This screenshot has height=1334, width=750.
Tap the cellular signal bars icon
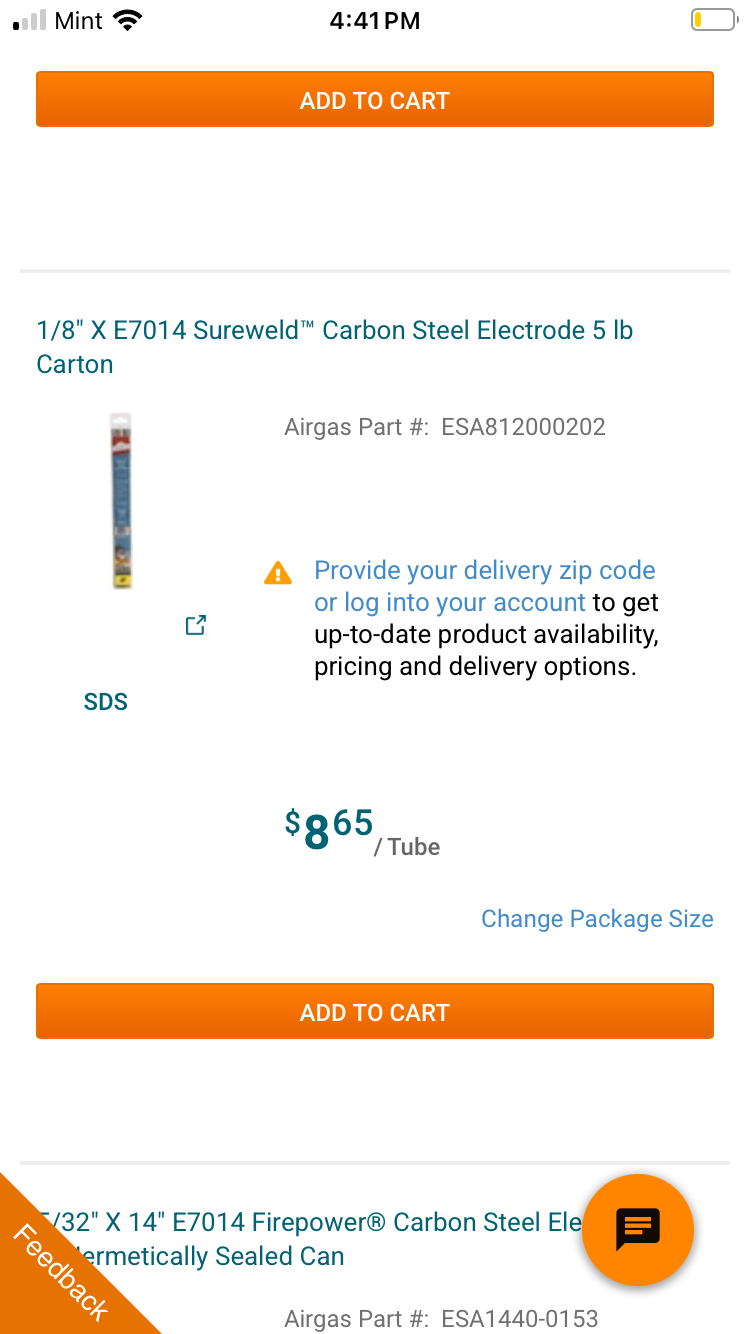(30, 20)
